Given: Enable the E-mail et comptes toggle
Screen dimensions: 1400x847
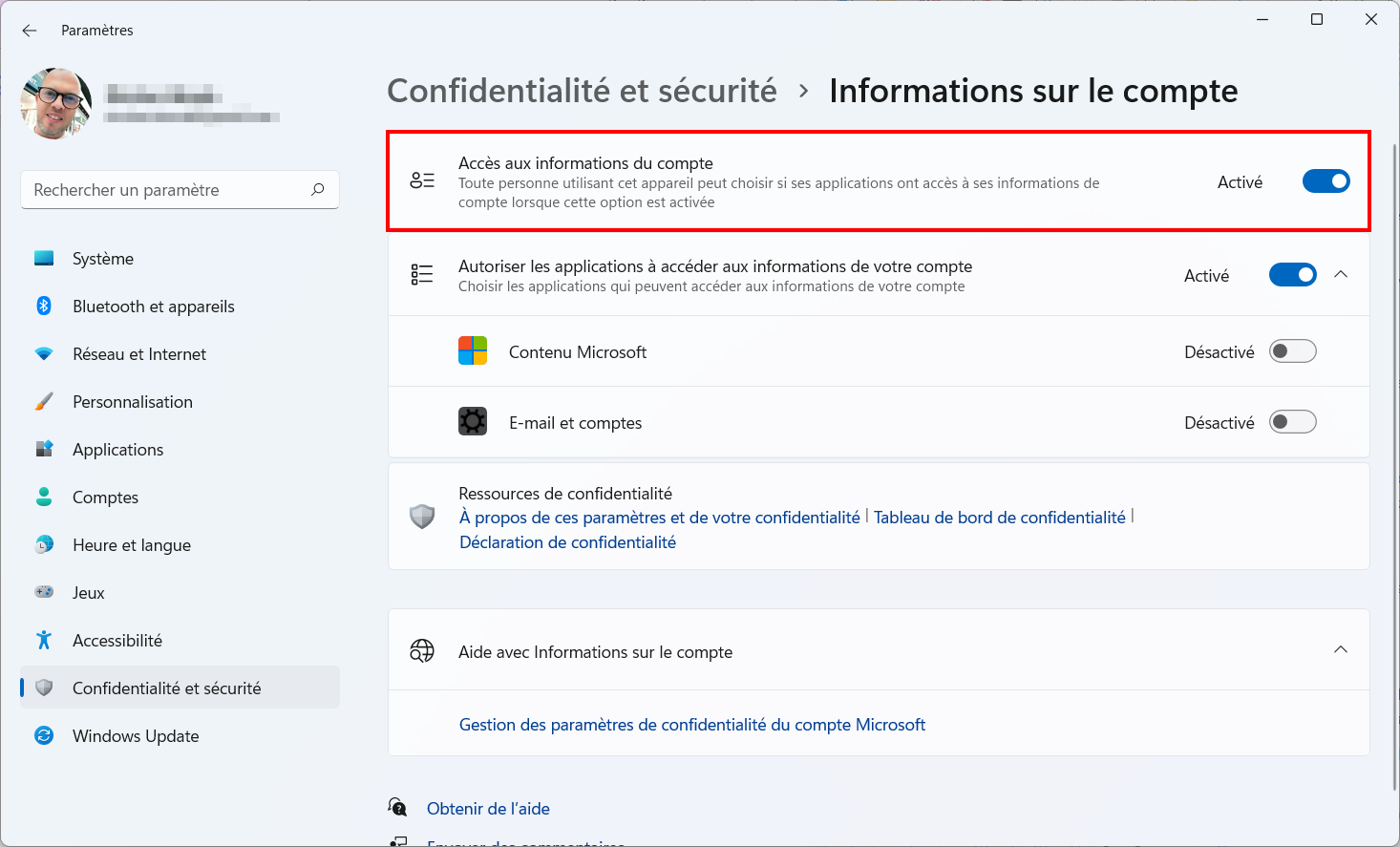Looking at the screenshot, I should [1293, 422].
